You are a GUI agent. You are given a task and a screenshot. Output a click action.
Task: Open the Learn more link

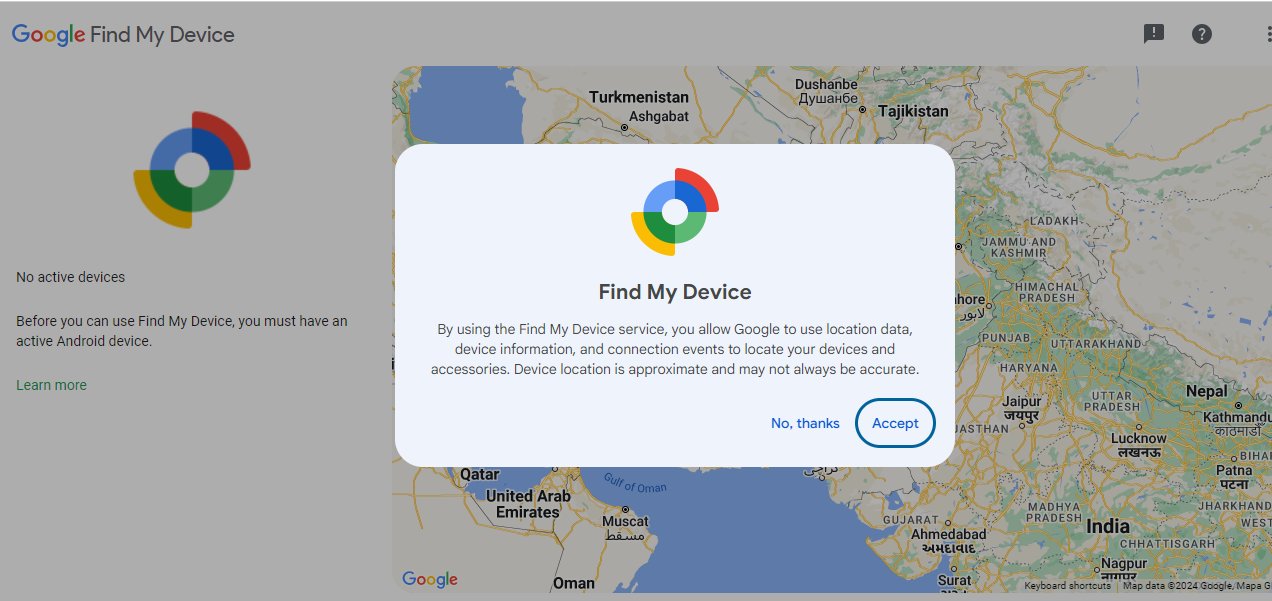point(51,384)
